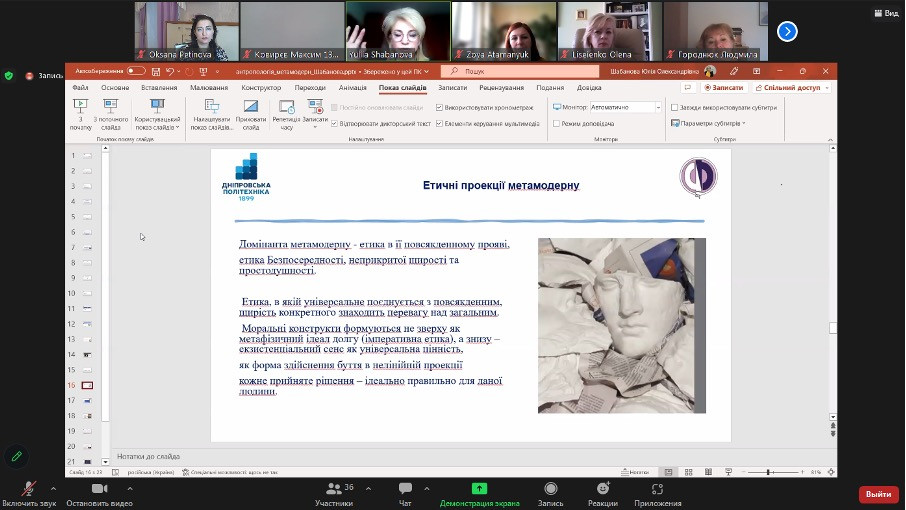Start slideshow from current slide

pyautogui.click(x=110, y=110)
